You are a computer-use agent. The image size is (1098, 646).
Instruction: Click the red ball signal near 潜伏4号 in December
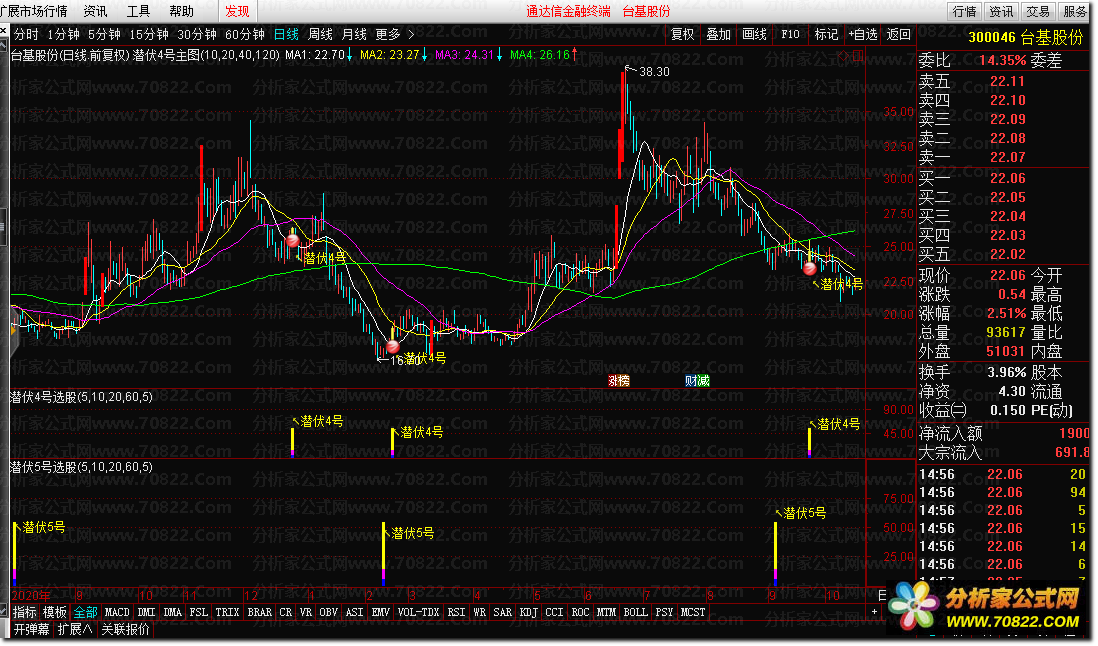293,241
